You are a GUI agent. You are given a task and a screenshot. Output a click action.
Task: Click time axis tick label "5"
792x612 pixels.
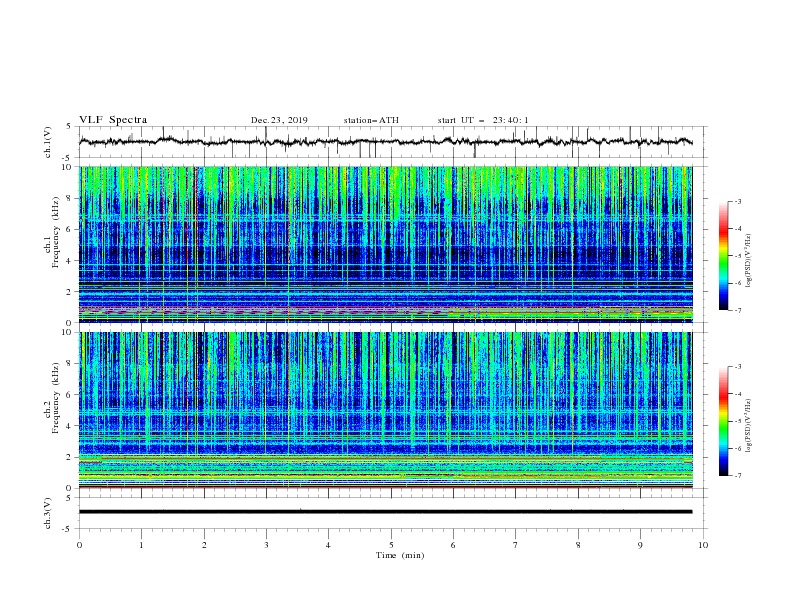[x=391, y=545]
